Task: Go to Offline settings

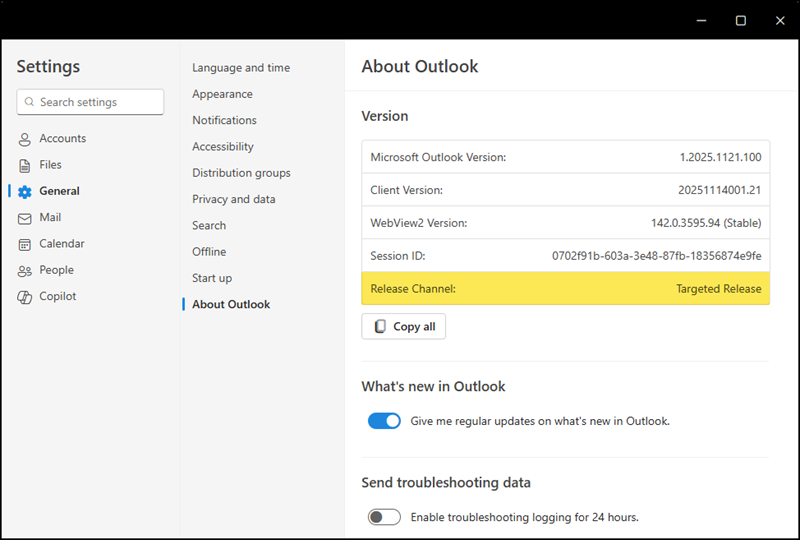Action: (209, 252)
